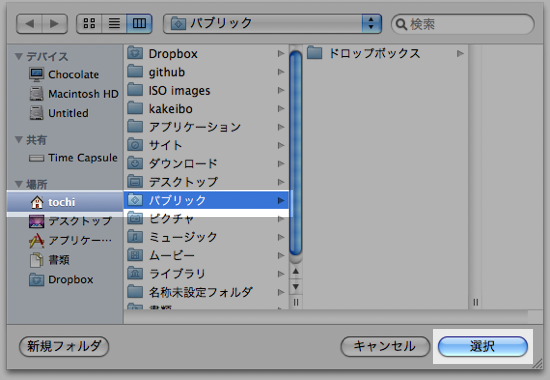550x380 pixels.
Task: Select the github folder
Action: point(206,72)
